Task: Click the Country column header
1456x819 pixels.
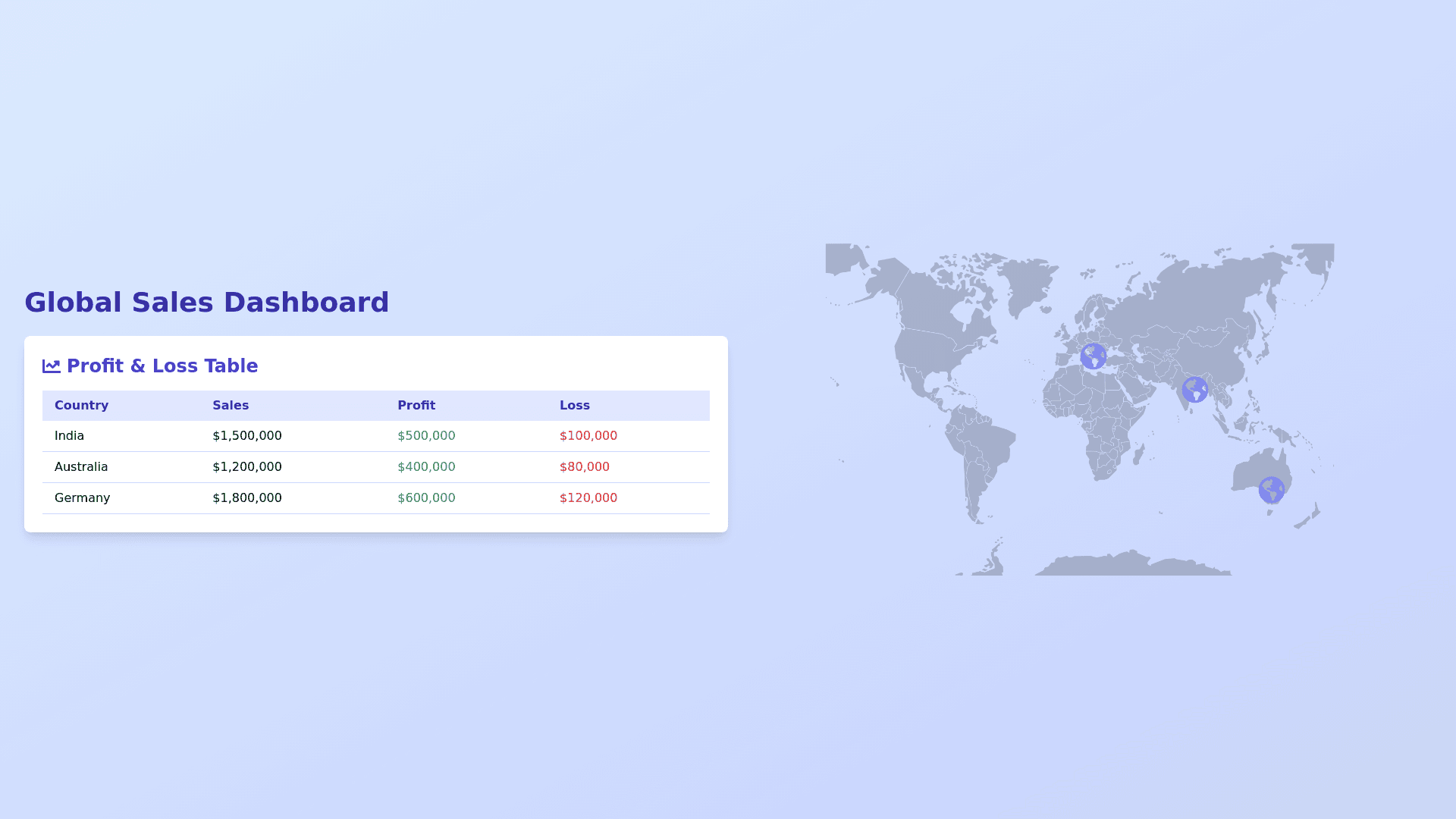Action: click(x=81, y=406)
